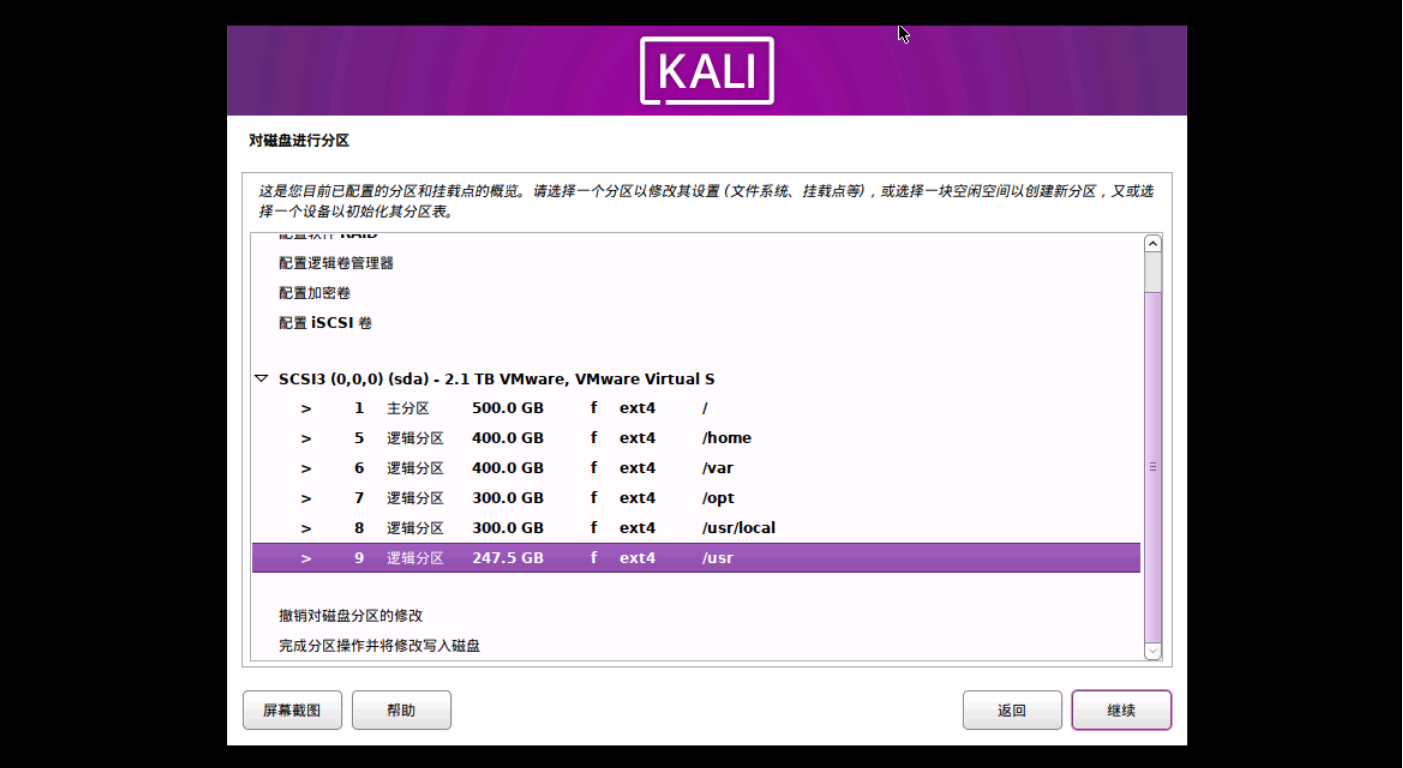
Task: Expand the /usr/local partition row
Action: pos(306,528)
